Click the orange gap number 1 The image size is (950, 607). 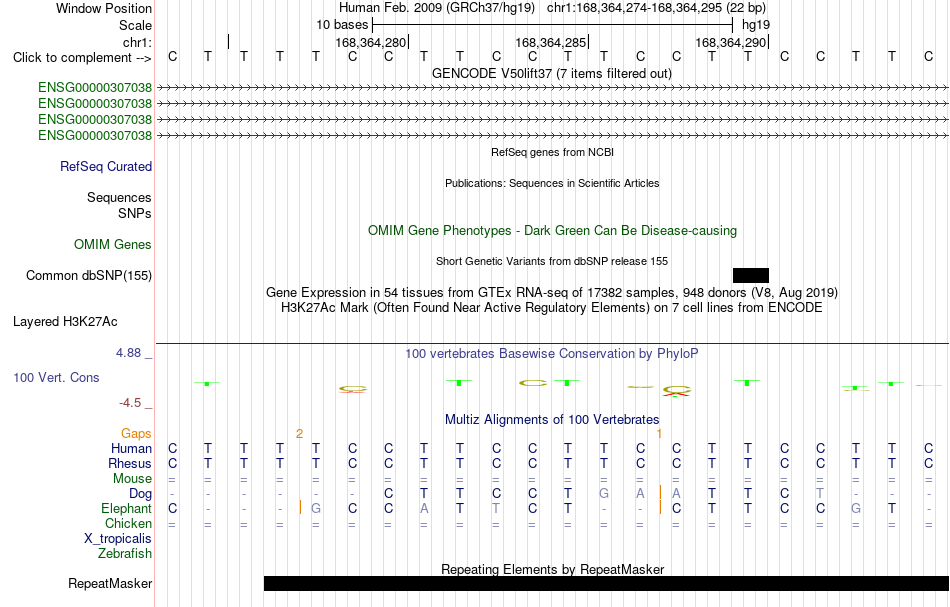(659, 434)
